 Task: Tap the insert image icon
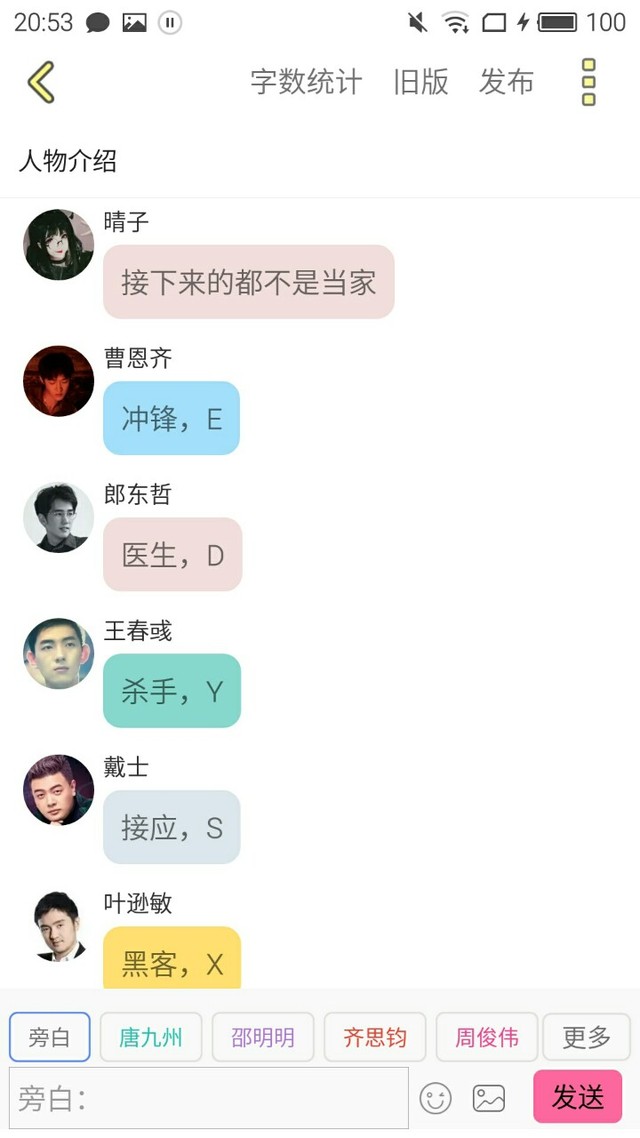click(488, 1098)
